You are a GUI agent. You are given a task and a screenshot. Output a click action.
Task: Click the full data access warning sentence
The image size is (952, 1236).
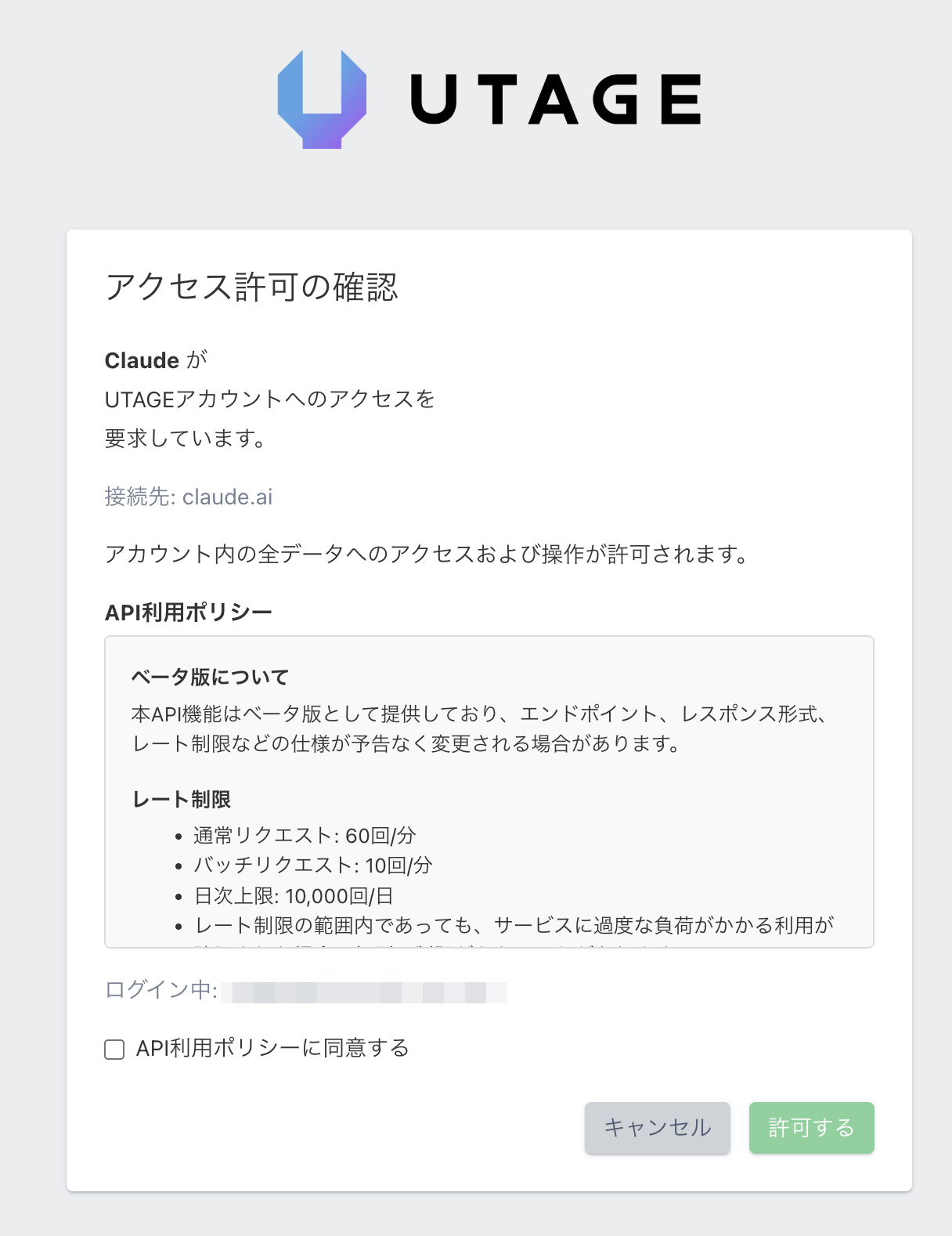[427, 555]
